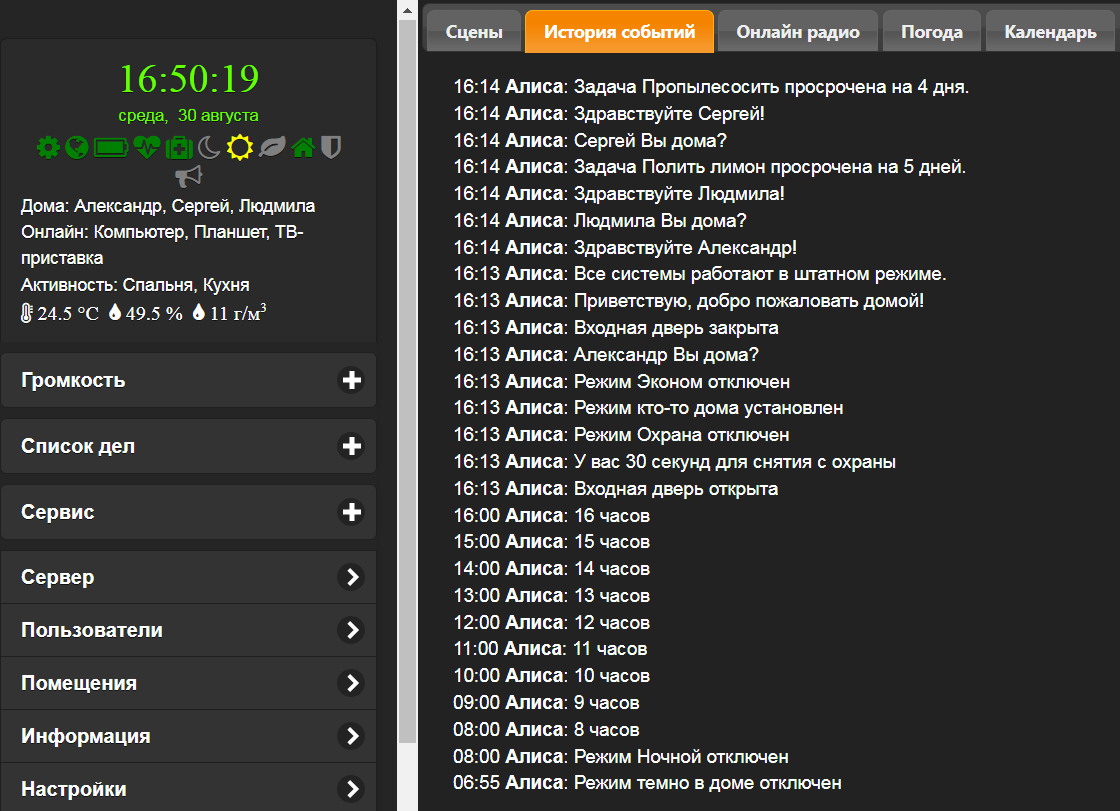Open the first aid kit icon
1120x811 pixels.
coord(180,147)
